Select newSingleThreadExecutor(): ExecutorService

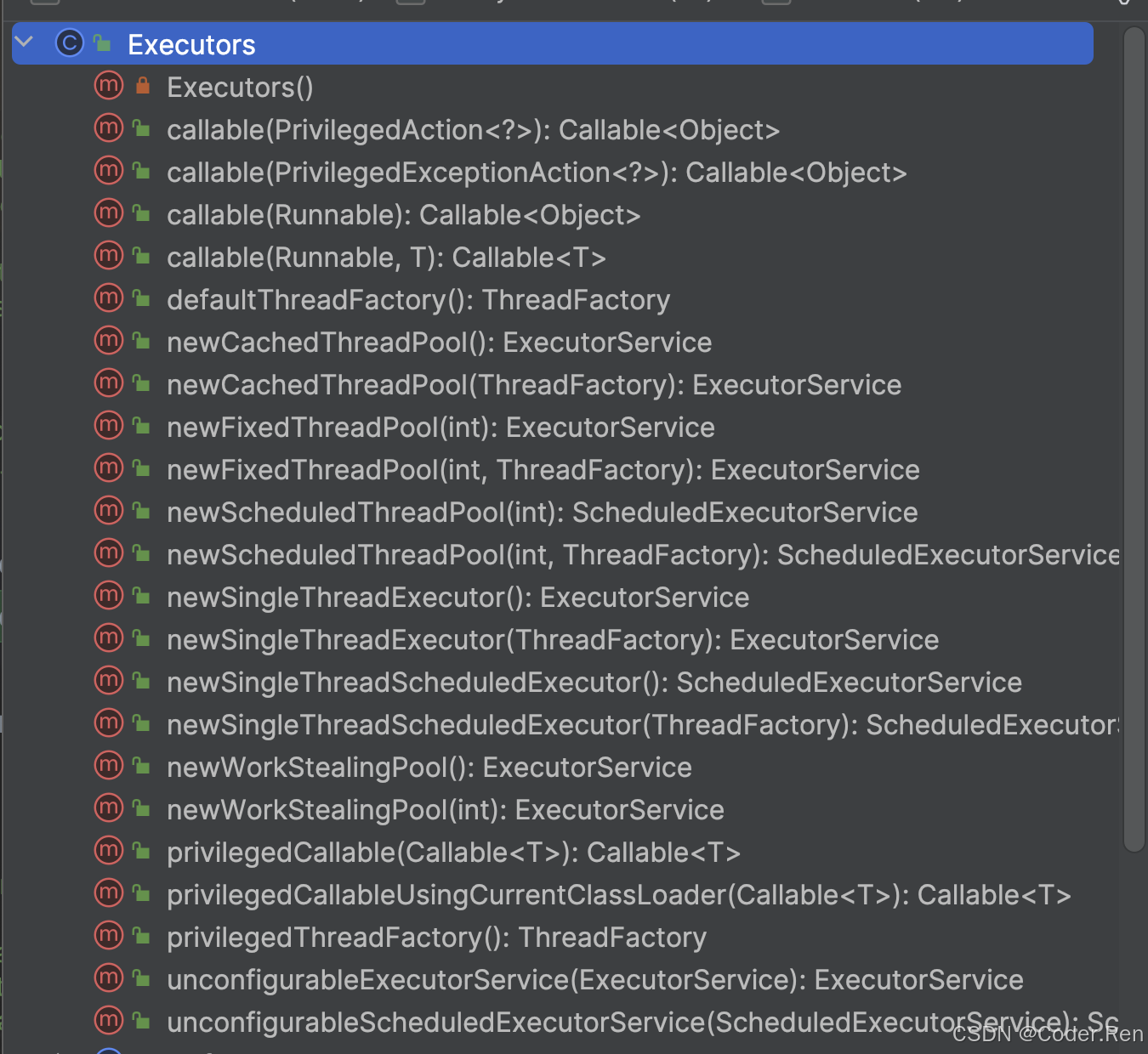[x=457, y=598]
